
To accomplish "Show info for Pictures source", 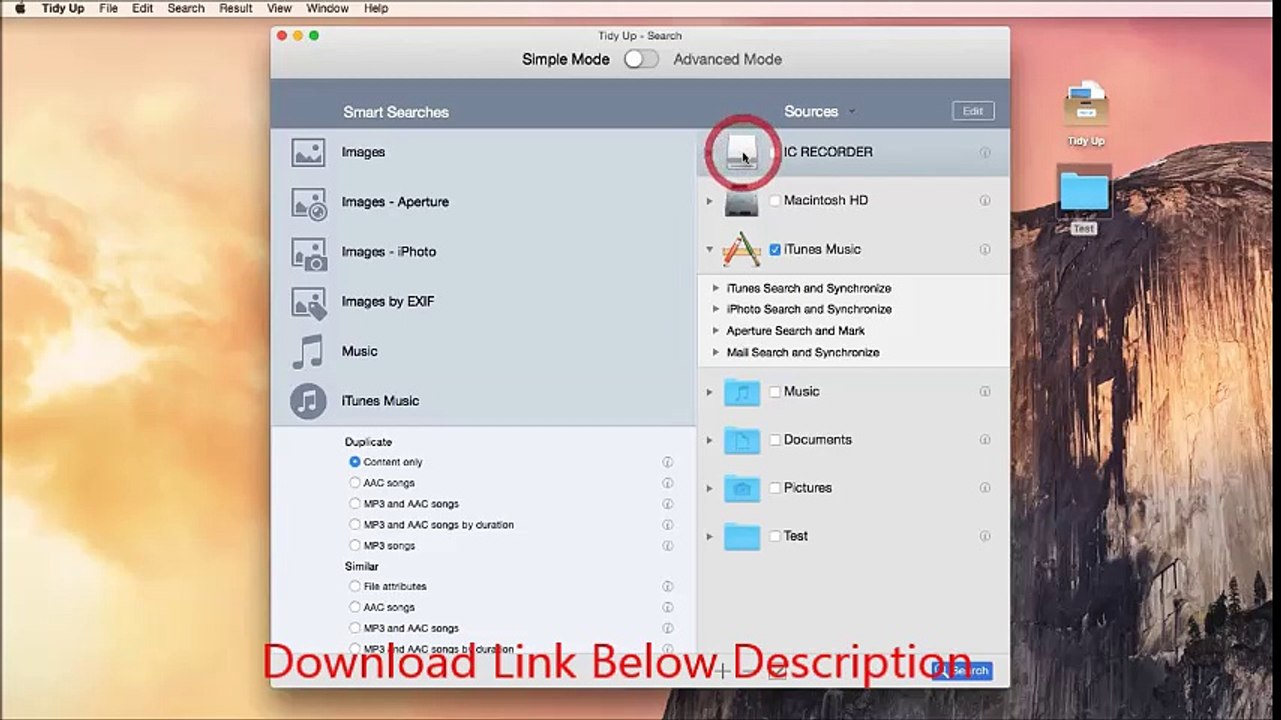I will [985, 488].
